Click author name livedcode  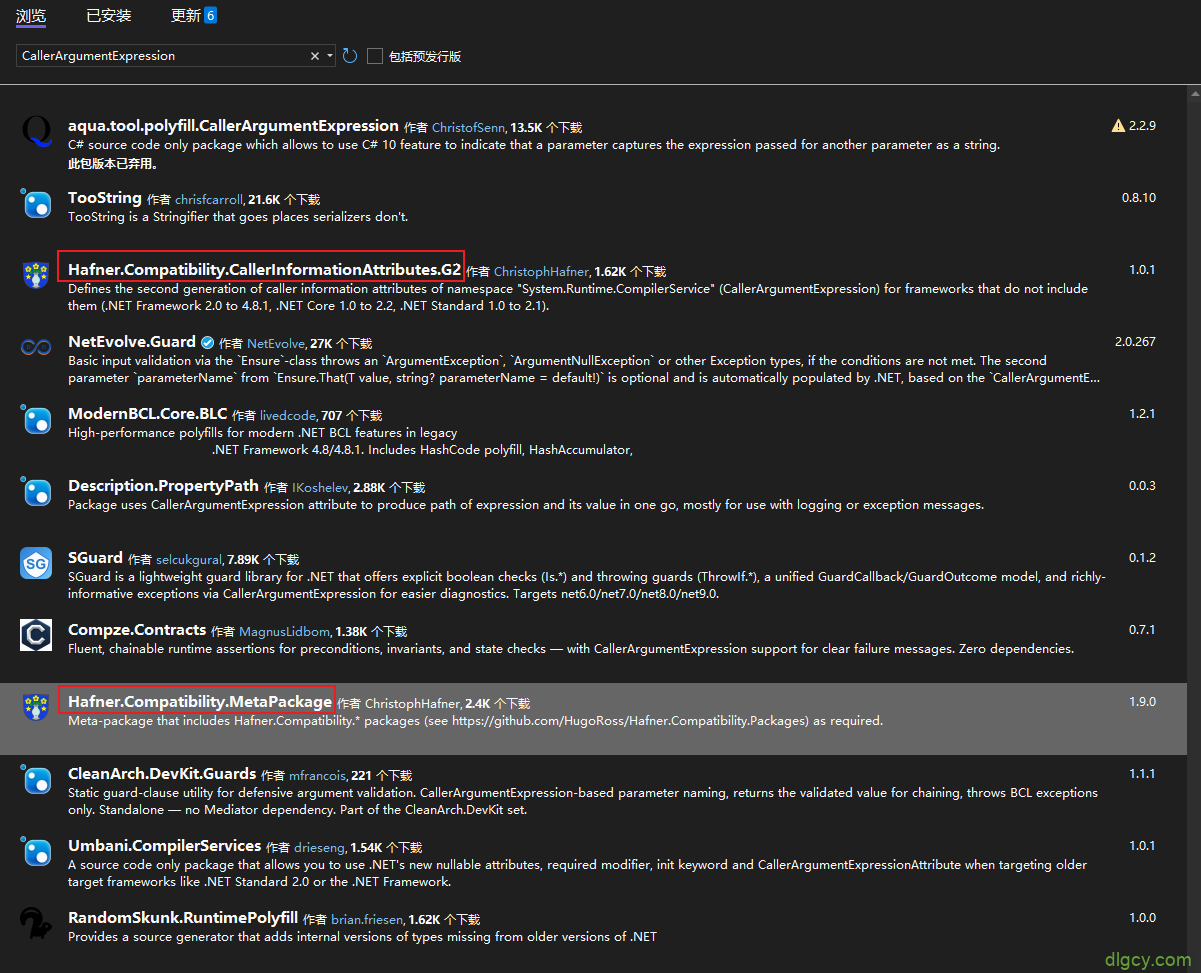288,416
